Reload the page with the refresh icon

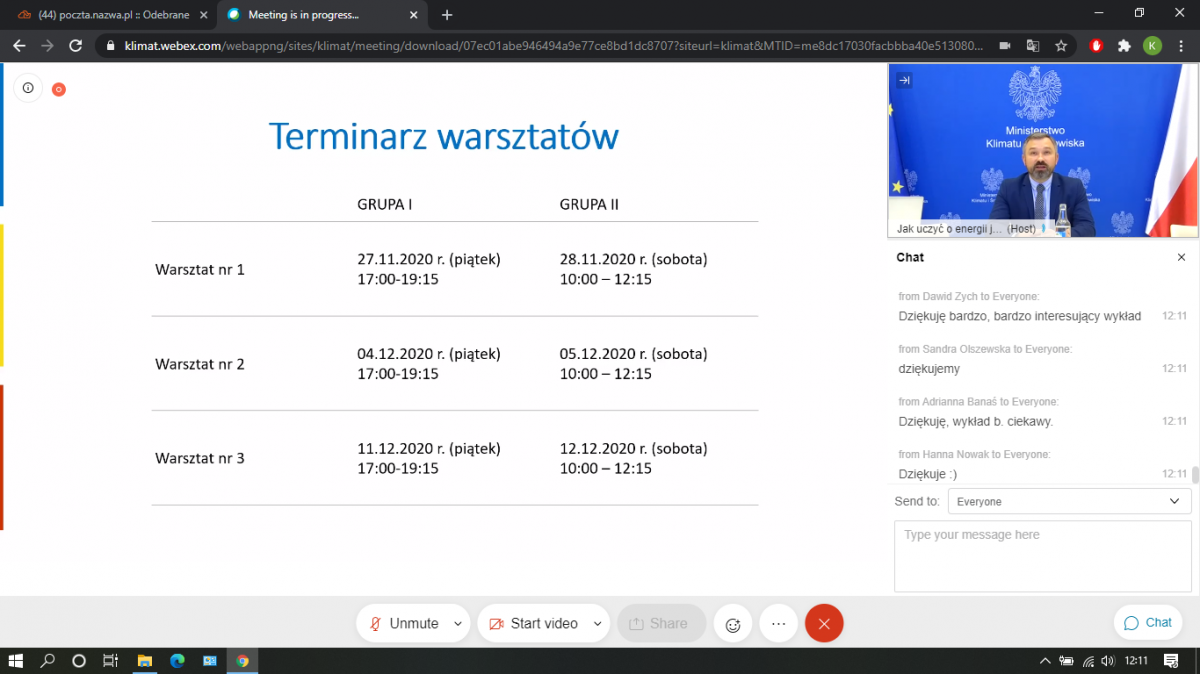click(75, 46)
